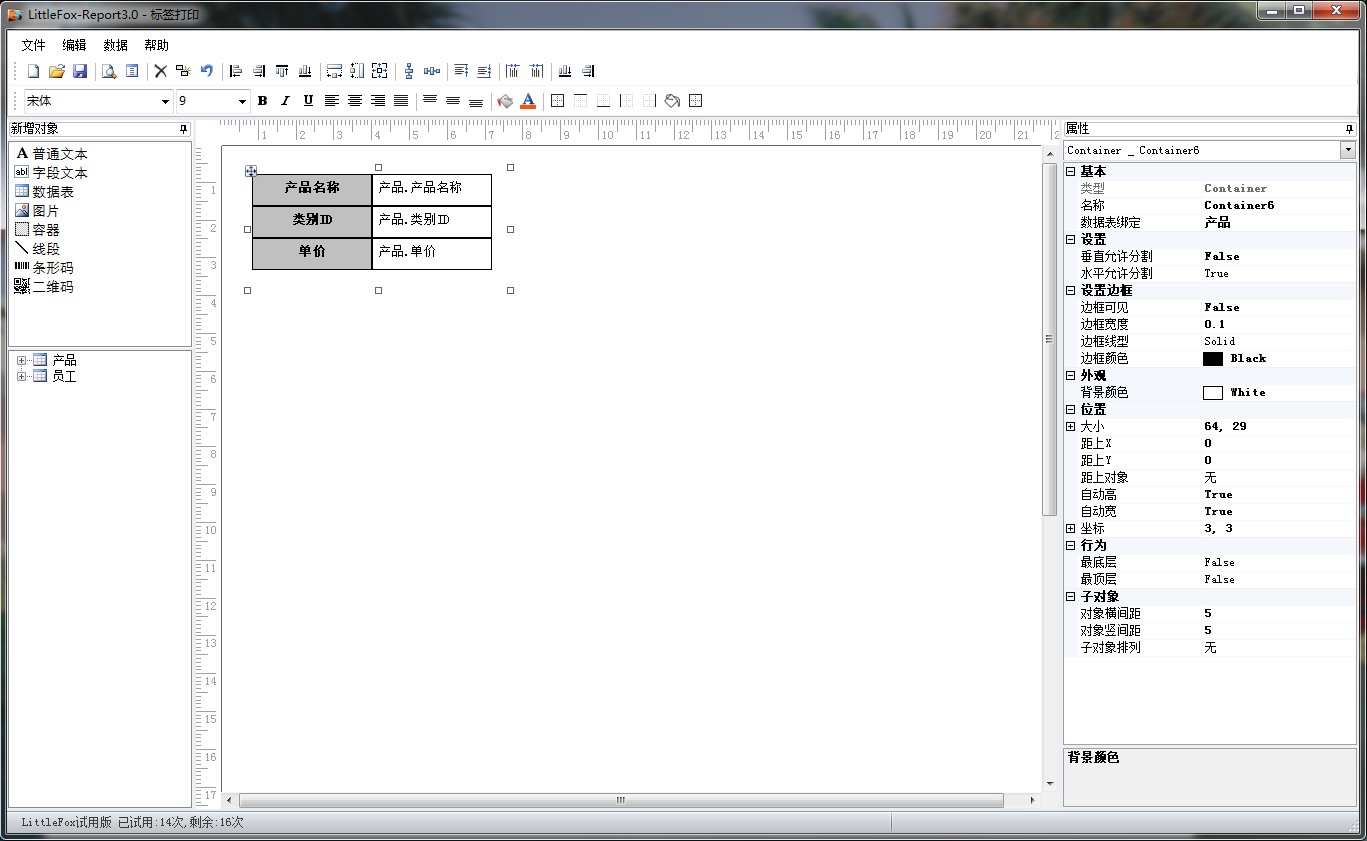
Task: Click the black 边框颜色 color swatch
Action: (1213, 359)
